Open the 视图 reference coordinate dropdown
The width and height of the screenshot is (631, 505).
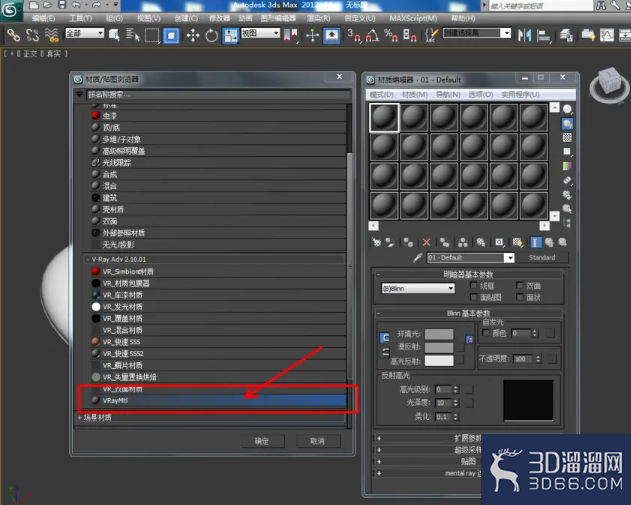[260, 33]
